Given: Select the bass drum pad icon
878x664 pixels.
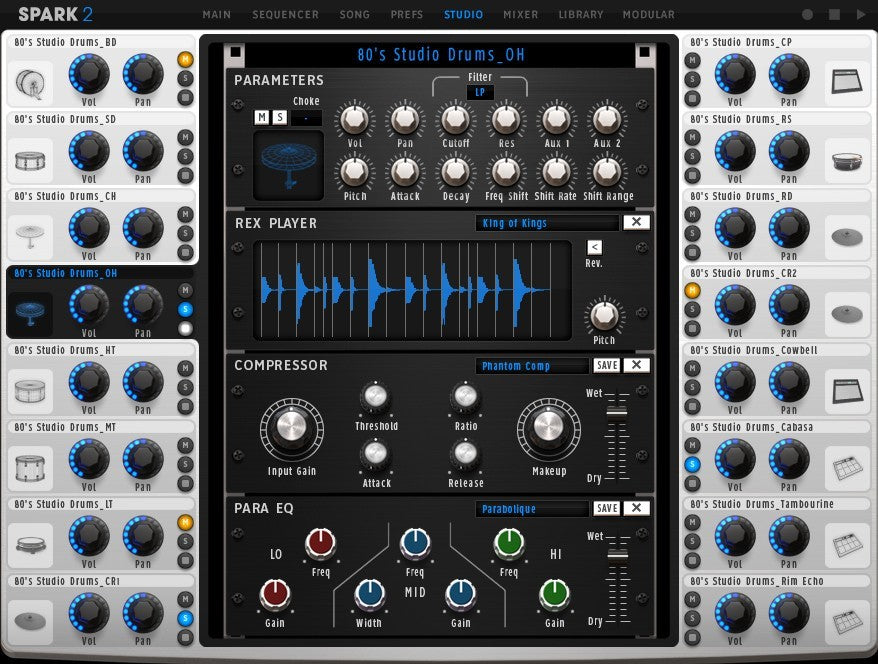Looking at the screenshot, I should coord(30,83).
